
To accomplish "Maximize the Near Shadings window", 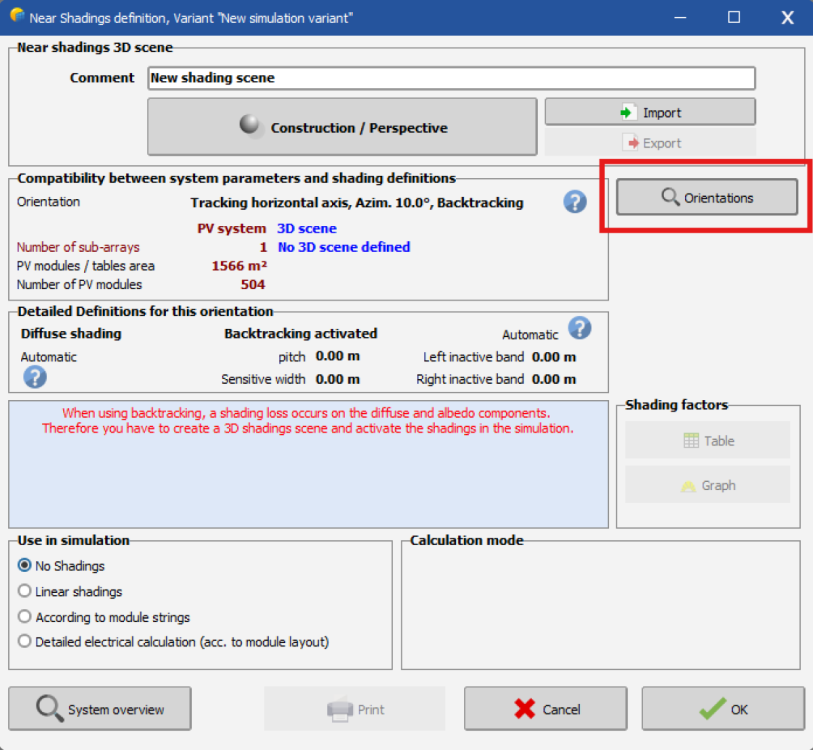I will pyautogui.click(x=734, y=17).
